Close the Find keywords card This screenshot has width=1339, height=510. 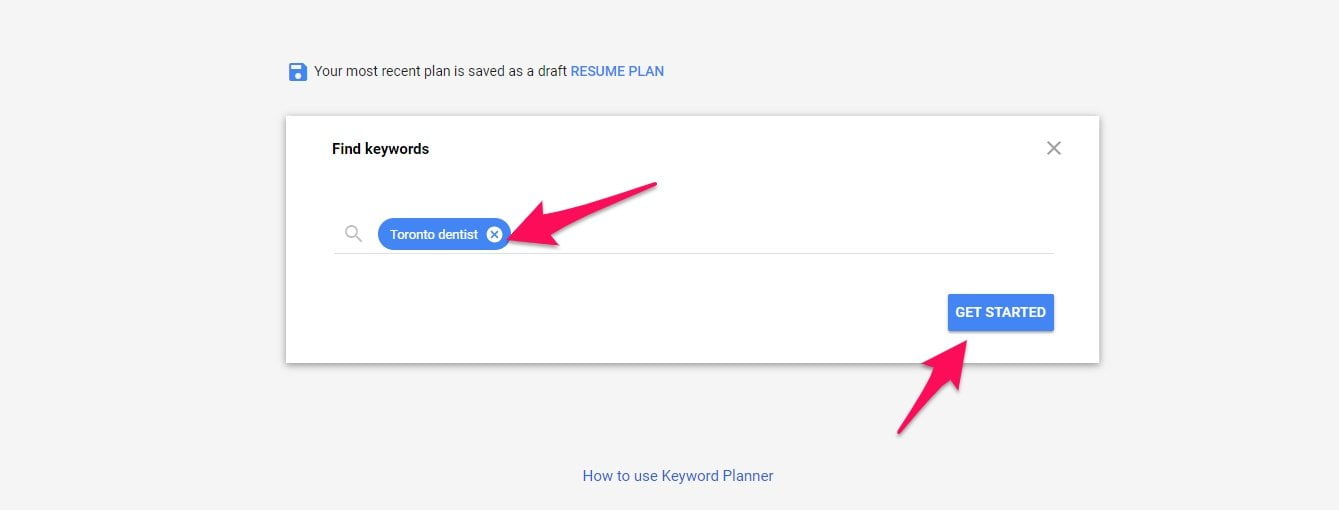pyautogui.click(x=1053, y=148)
